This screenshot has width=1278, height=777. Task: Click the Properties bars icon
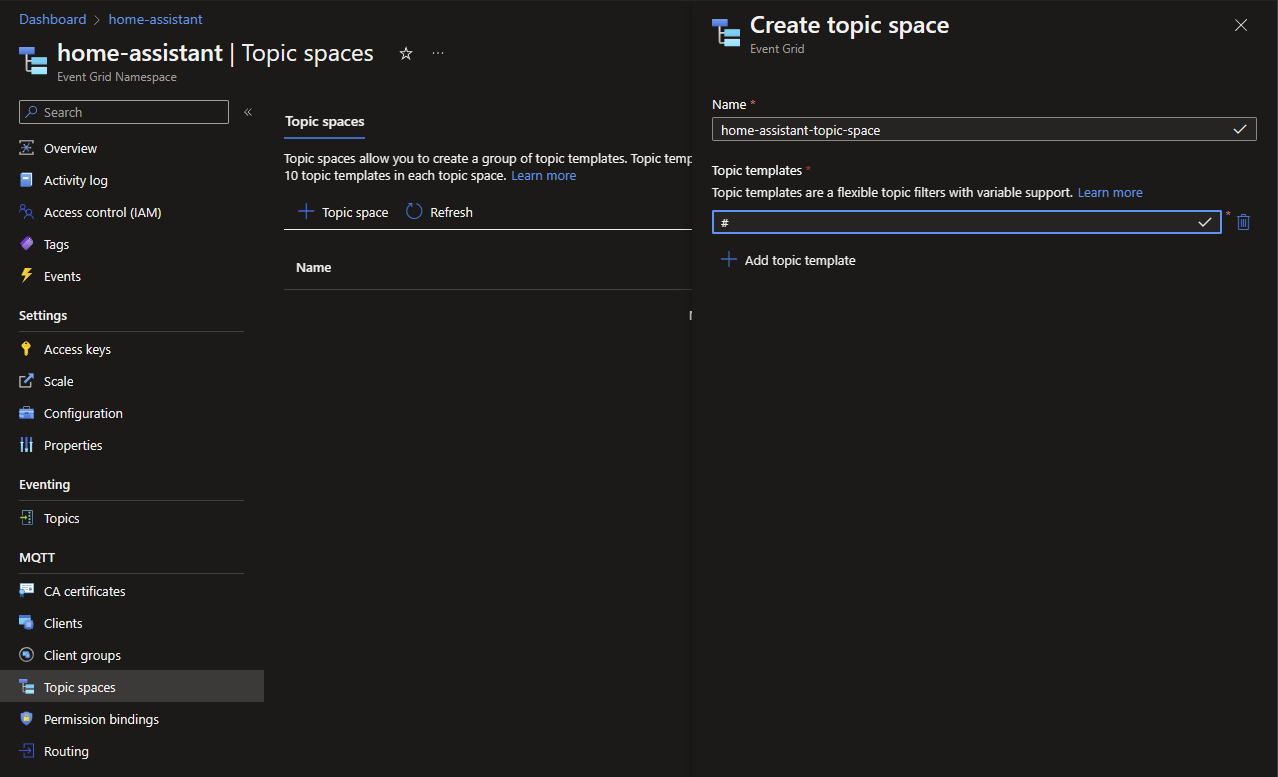[27, 445]
